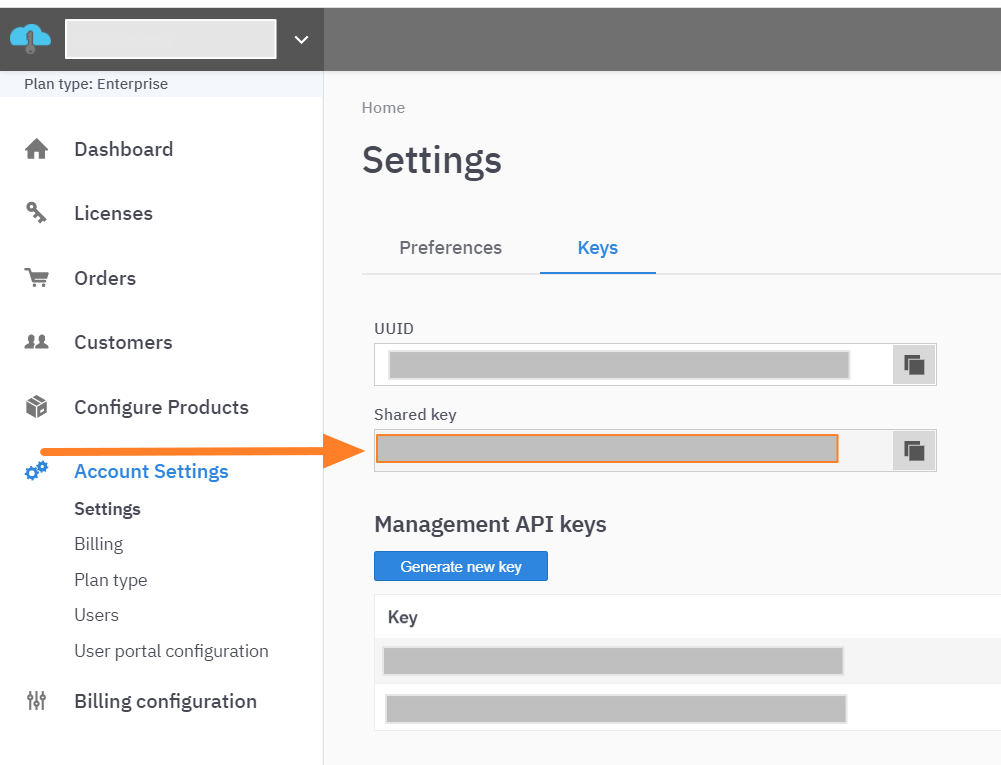The height and width of the screenshot is (765, 1001).
Task: Open Billing under Account Settings
Action: coord(98,544)
